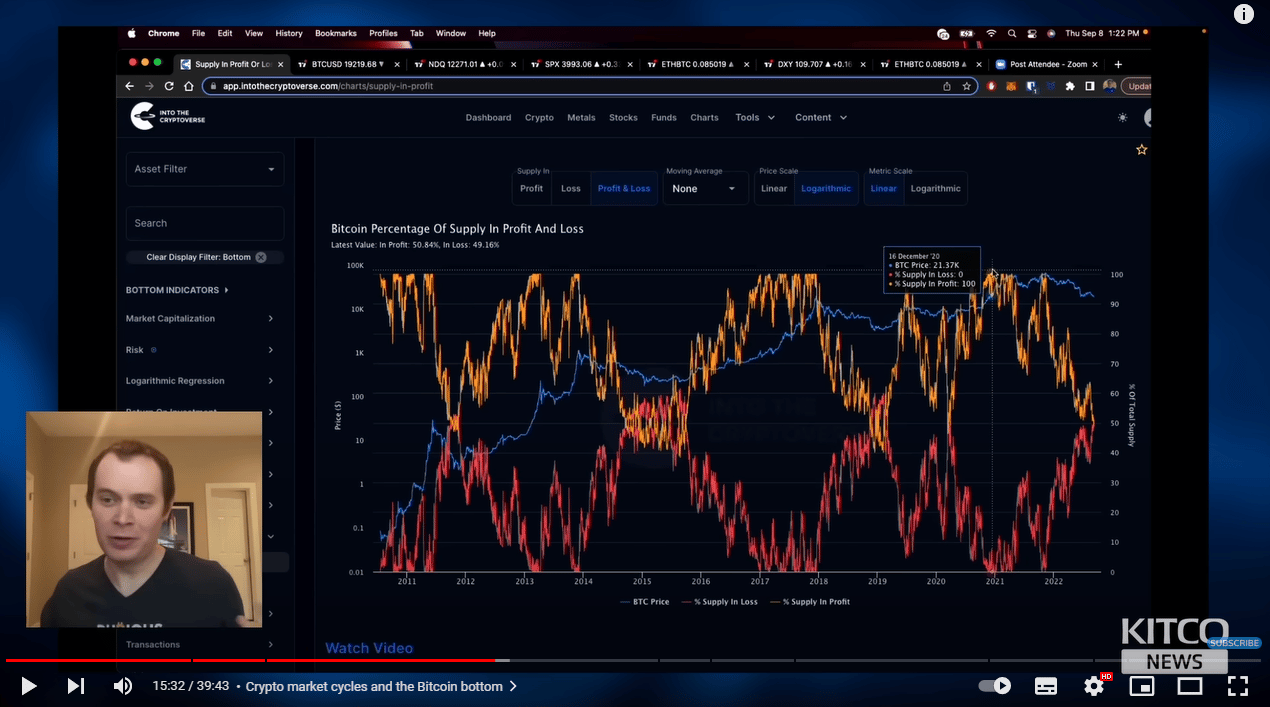This screenshot has width=1270, height=707.
Task: Play the YouTube video
Action: pyautogui.click(x=29, y=686)
